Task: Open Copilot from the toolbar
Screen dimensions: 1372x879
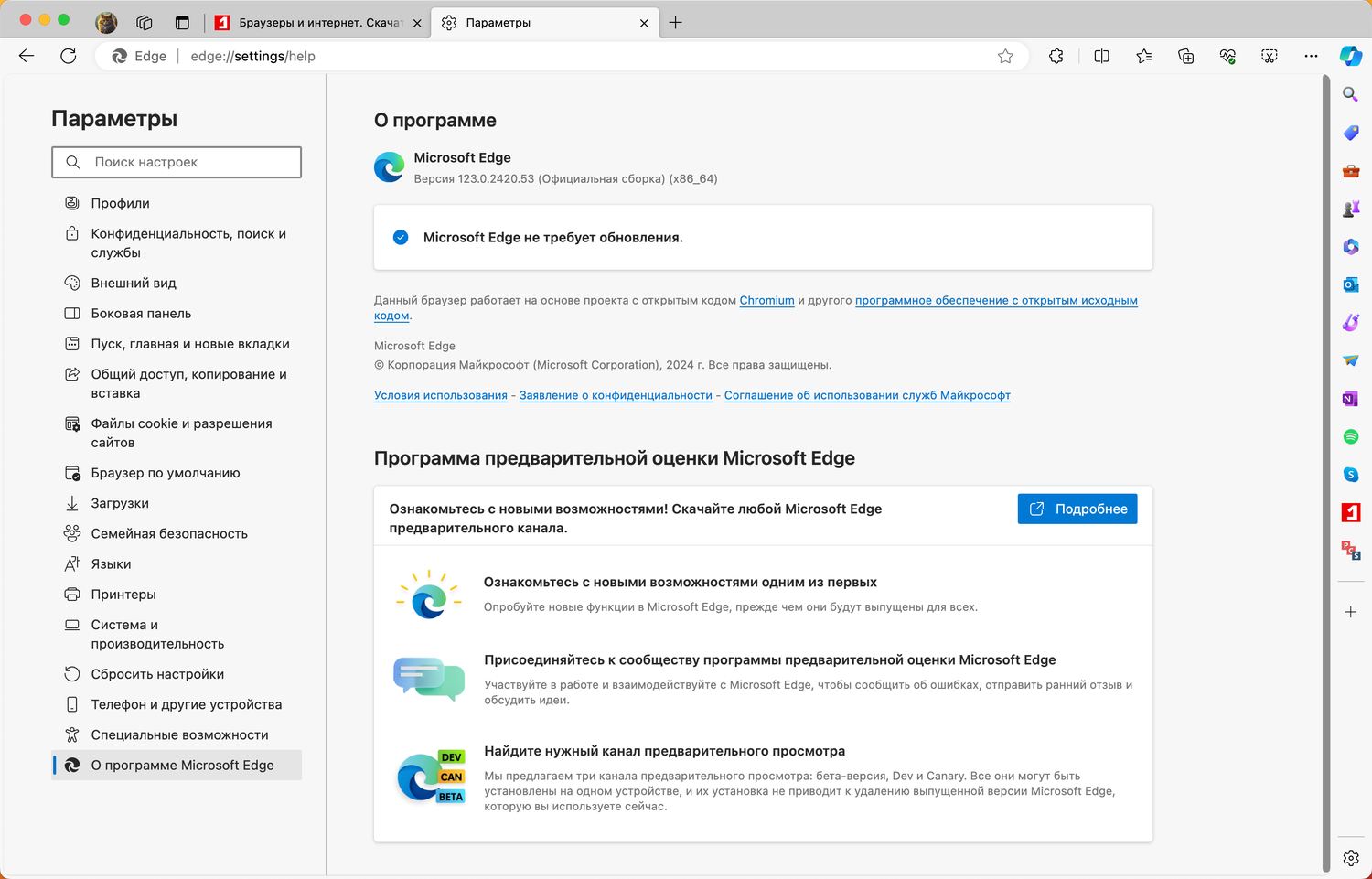Action: (1351, 56)
